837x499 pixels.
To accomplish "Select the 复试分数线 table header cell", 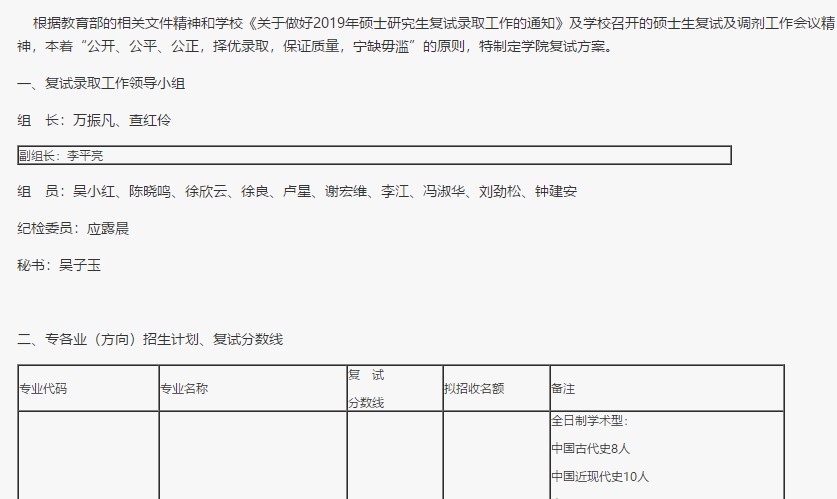I will (x=366, y=388).
